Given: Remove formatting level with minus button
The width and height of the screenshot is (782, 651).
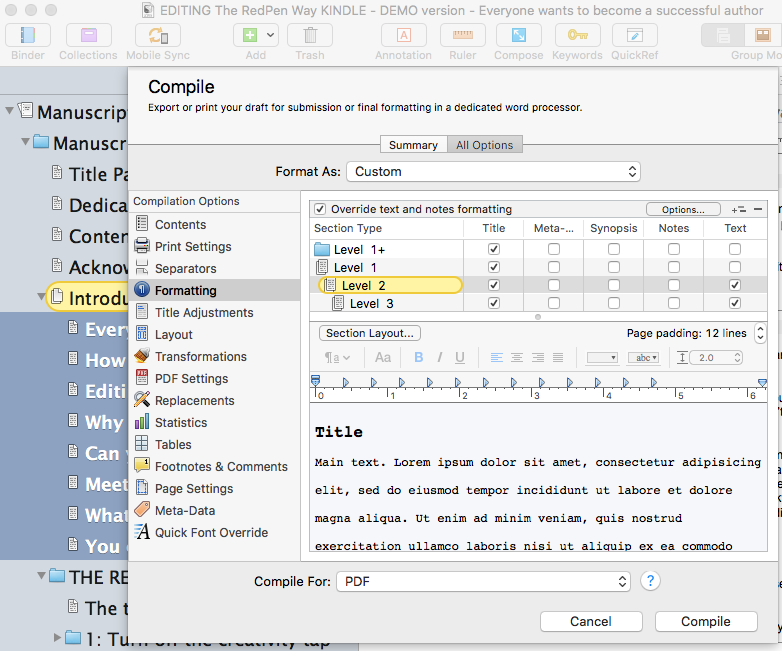Looking at the screenshot, I should 758,210.
